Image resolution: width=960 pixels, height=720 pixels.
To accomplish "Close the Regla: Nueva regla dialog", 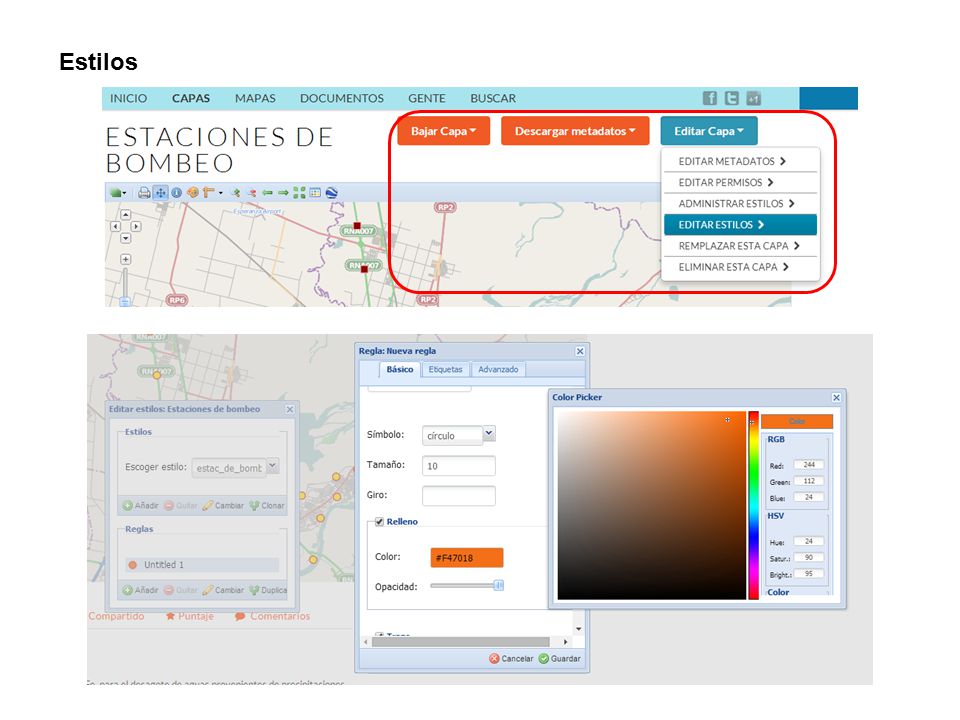I will pos(580,351).
